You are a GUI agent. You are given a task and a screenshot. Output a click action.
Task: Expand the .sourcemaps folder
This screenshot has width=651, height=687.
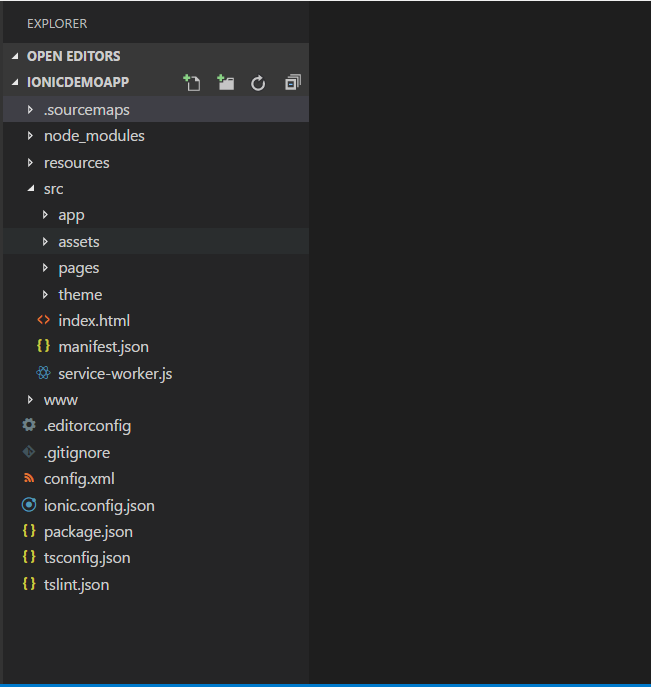tap(156, 110)
